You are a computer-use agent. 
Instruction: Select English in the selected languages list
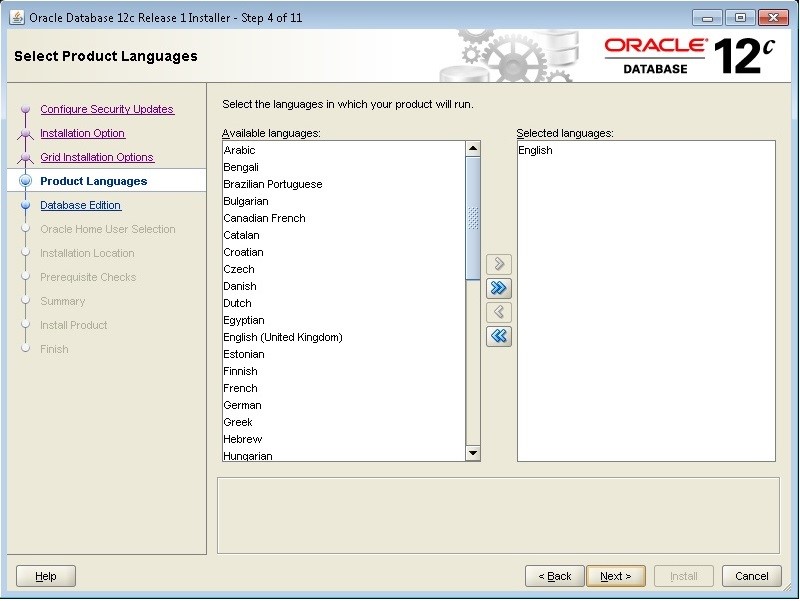click(646, 150)
